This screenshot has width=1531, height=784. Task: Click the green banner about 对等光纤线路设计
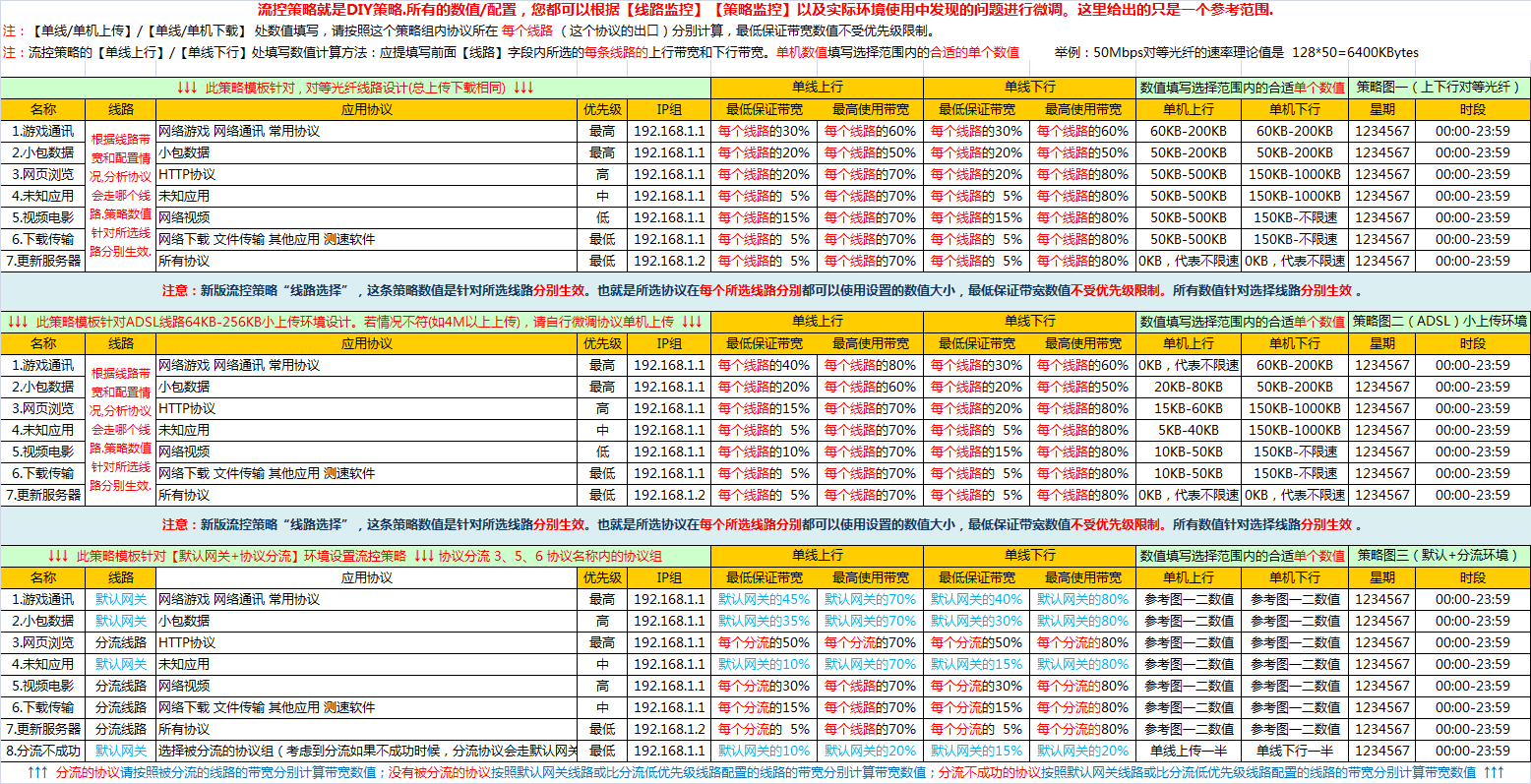tap(355, 88)
